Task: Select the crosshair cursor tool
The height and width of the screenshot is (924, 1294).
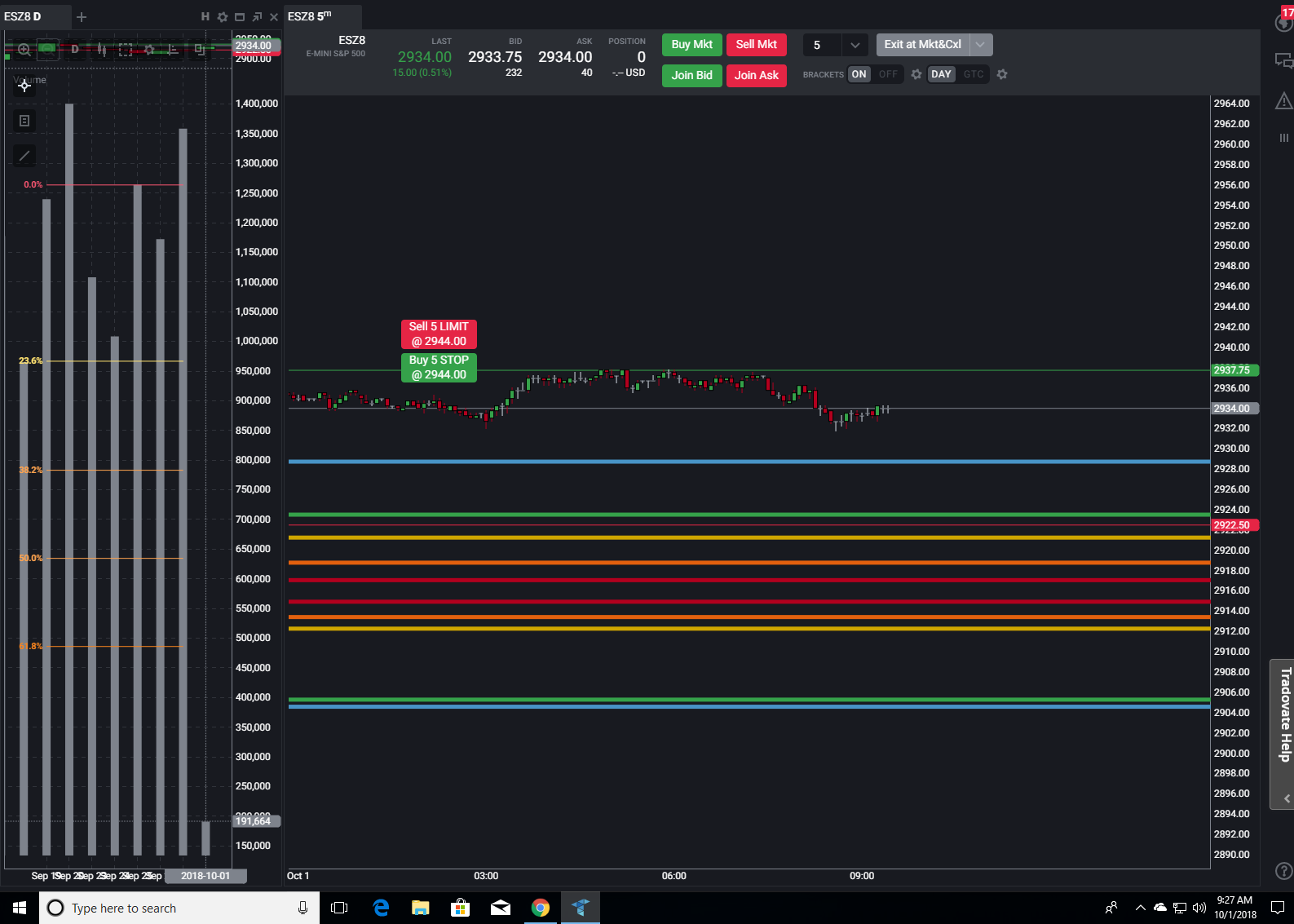Action: tap(24, 85)
